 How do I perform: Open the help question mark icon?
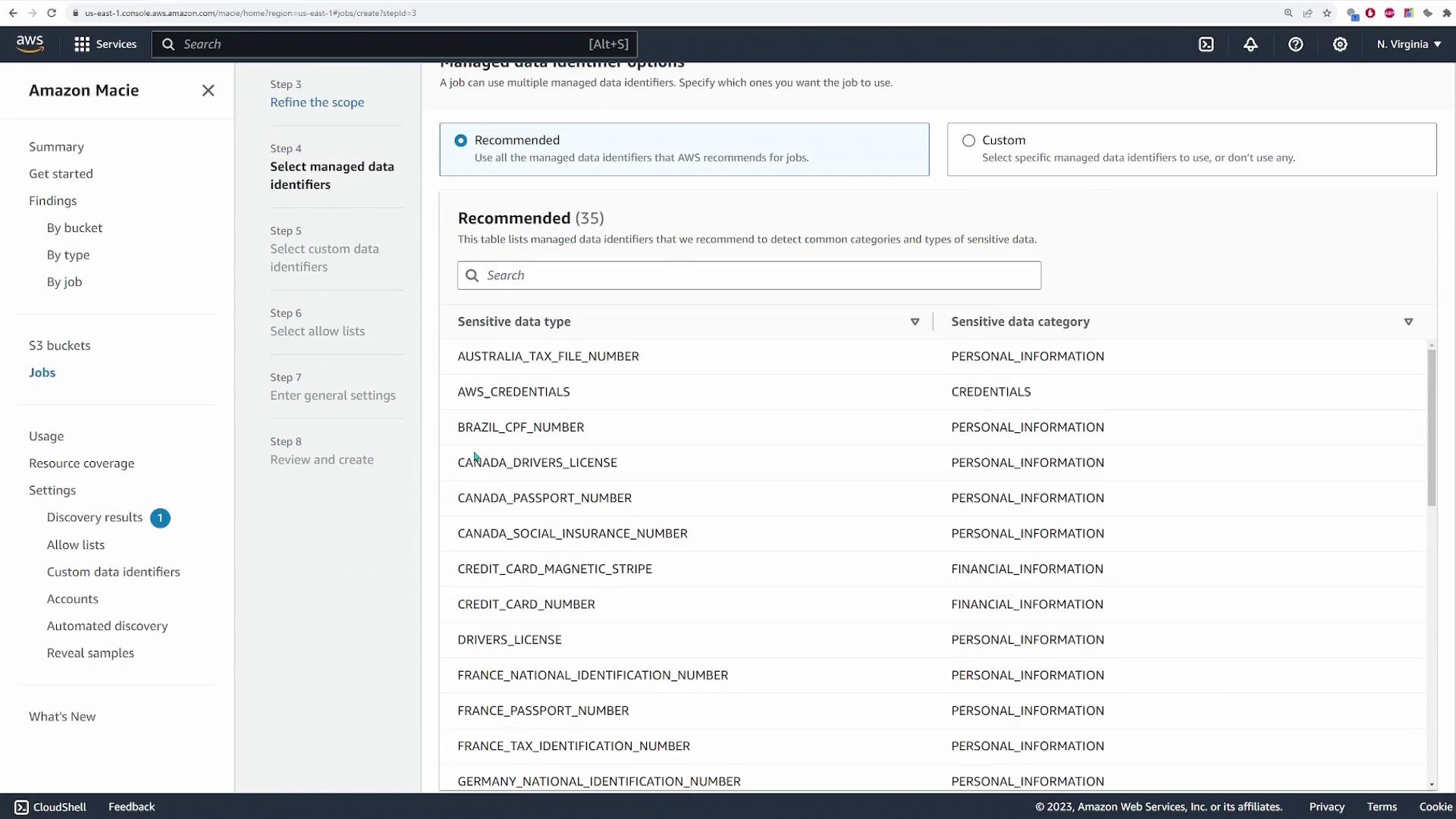(1295, 44)
